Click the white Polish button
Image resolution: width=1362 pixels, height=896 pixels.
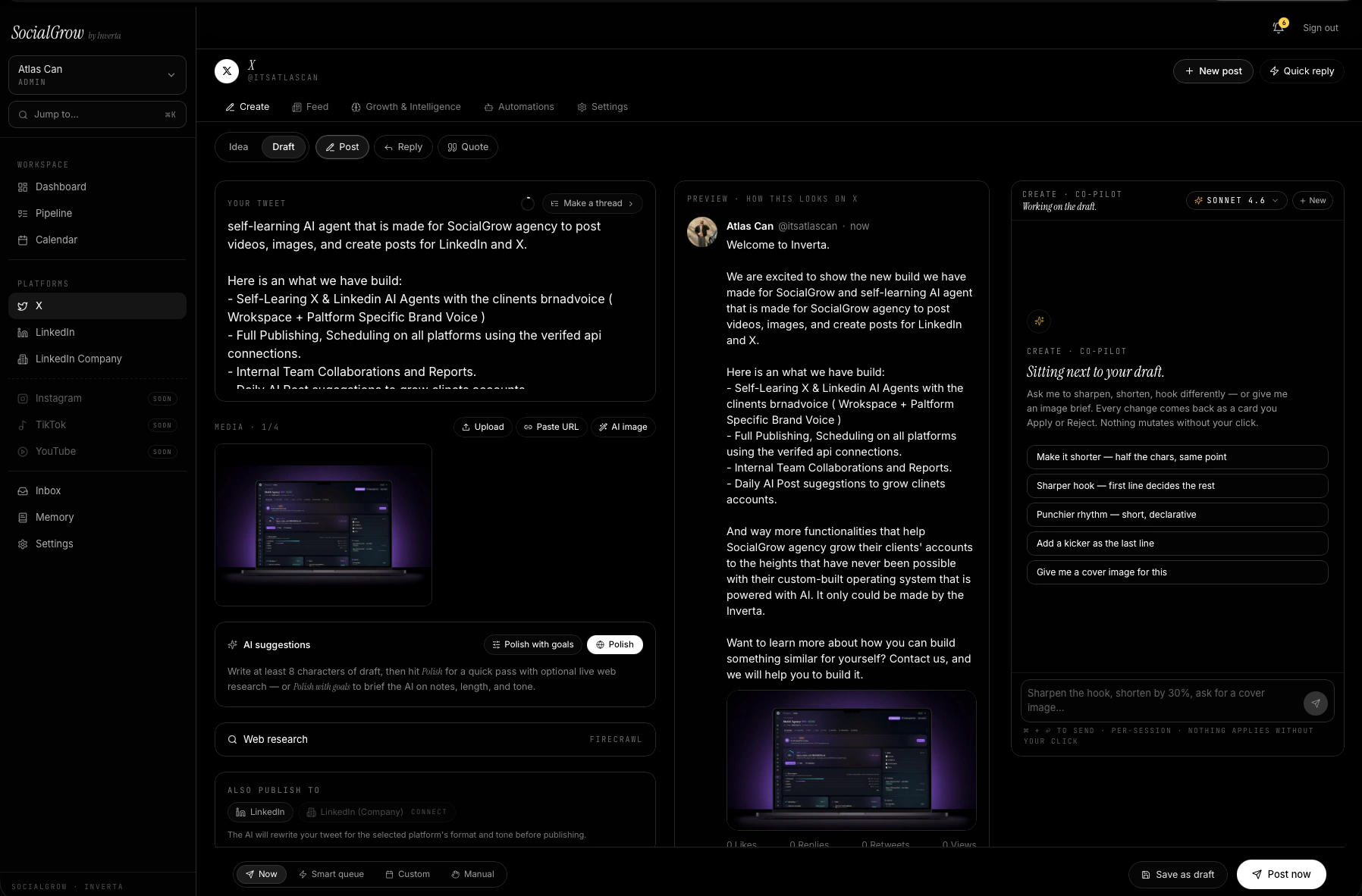click(x=615, y=644)
